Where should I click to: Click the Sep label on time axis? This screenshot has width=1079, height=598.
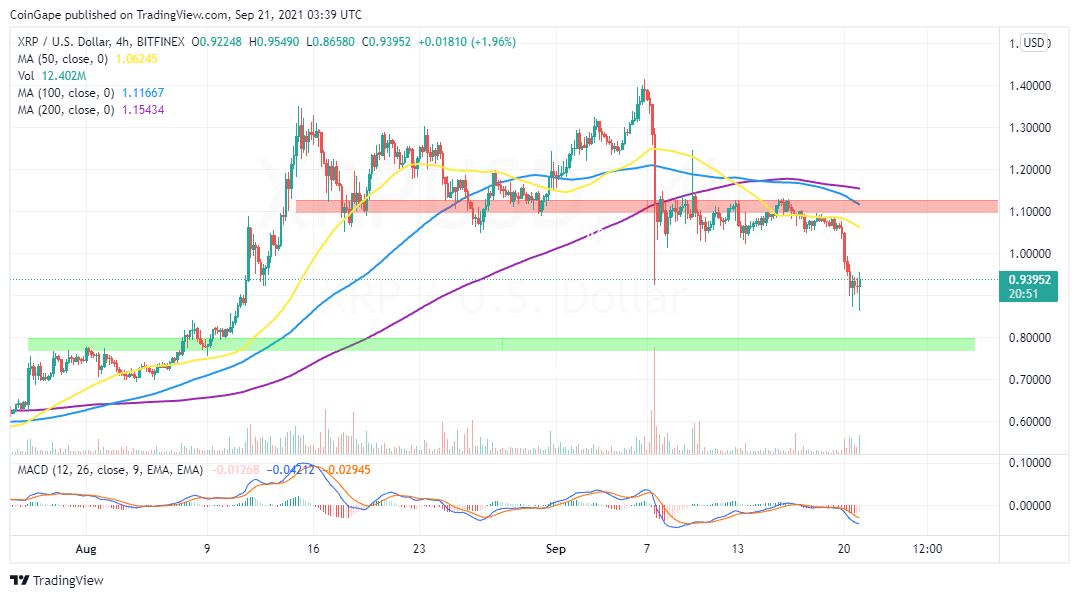click(555, 549)
